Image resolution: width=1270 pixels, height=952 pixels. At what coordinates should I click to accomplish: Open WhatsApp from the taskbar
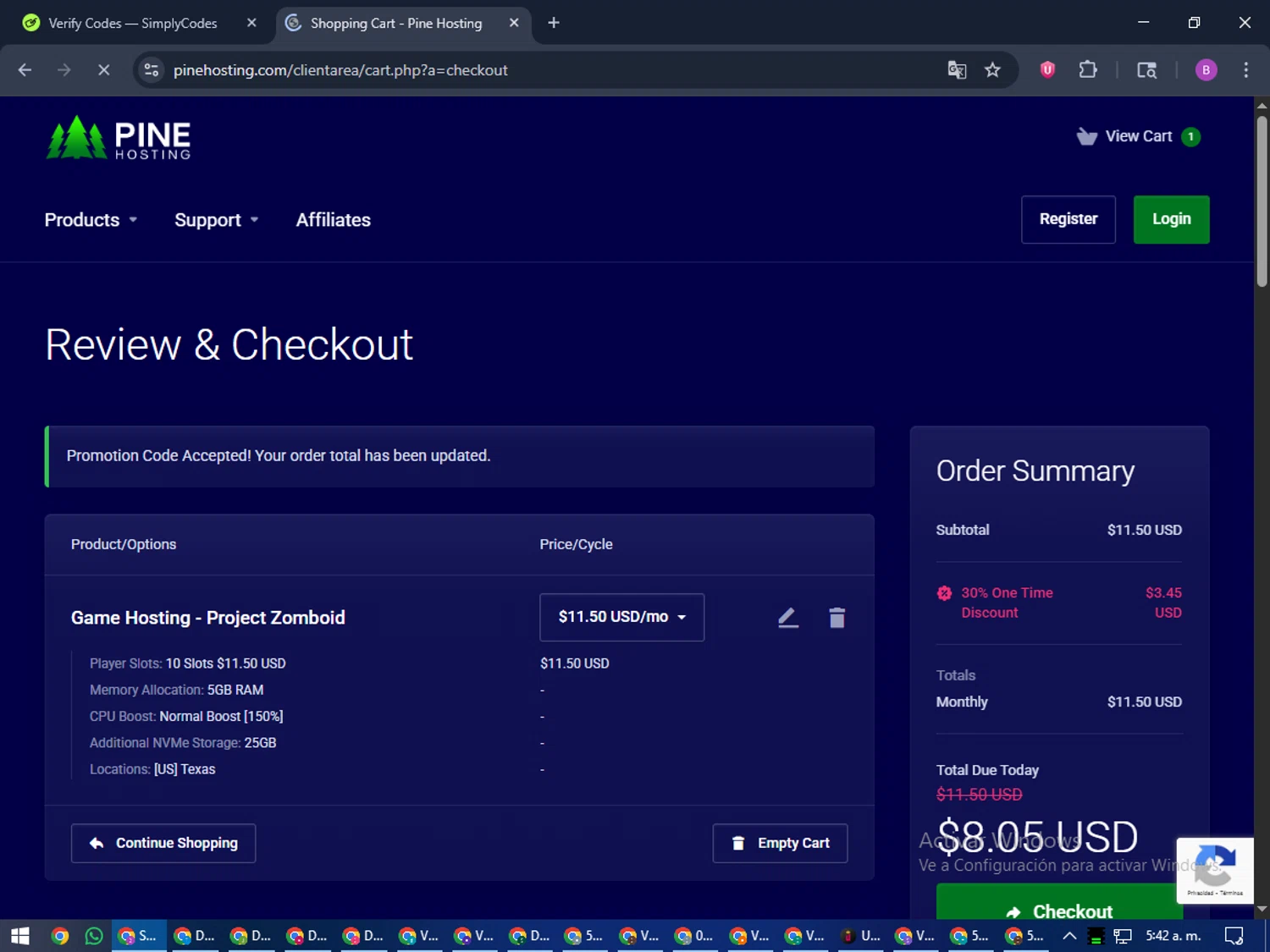pyautogui.click(x=94, y=935)
